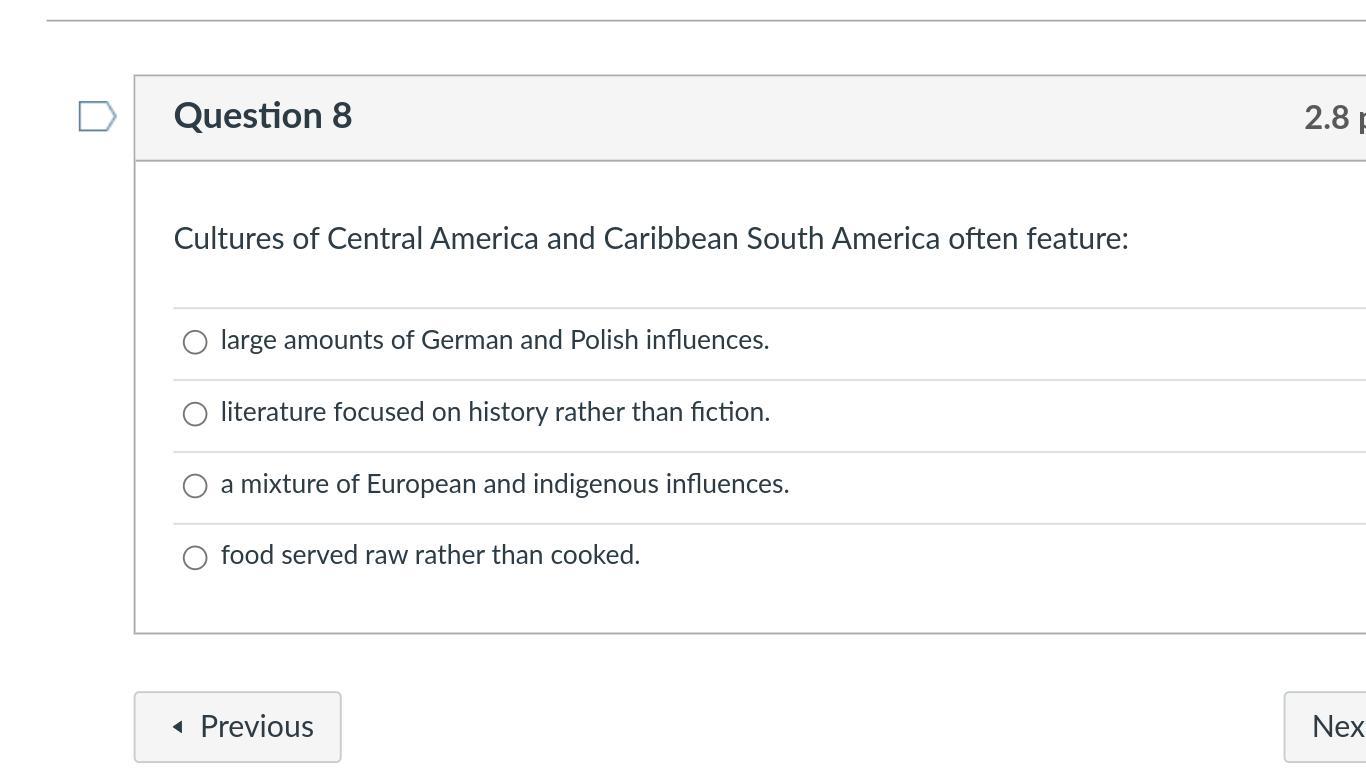
Task: Select the food served raw radio button
Action: click(x=195, y=558)
